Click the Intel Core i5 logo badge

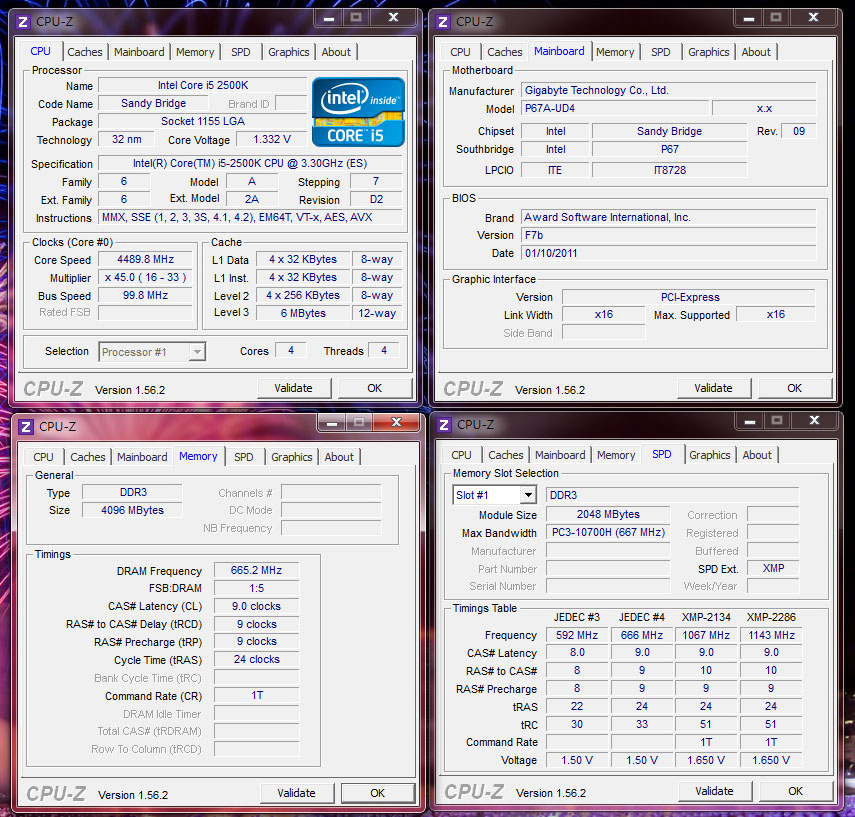point(358,112)
